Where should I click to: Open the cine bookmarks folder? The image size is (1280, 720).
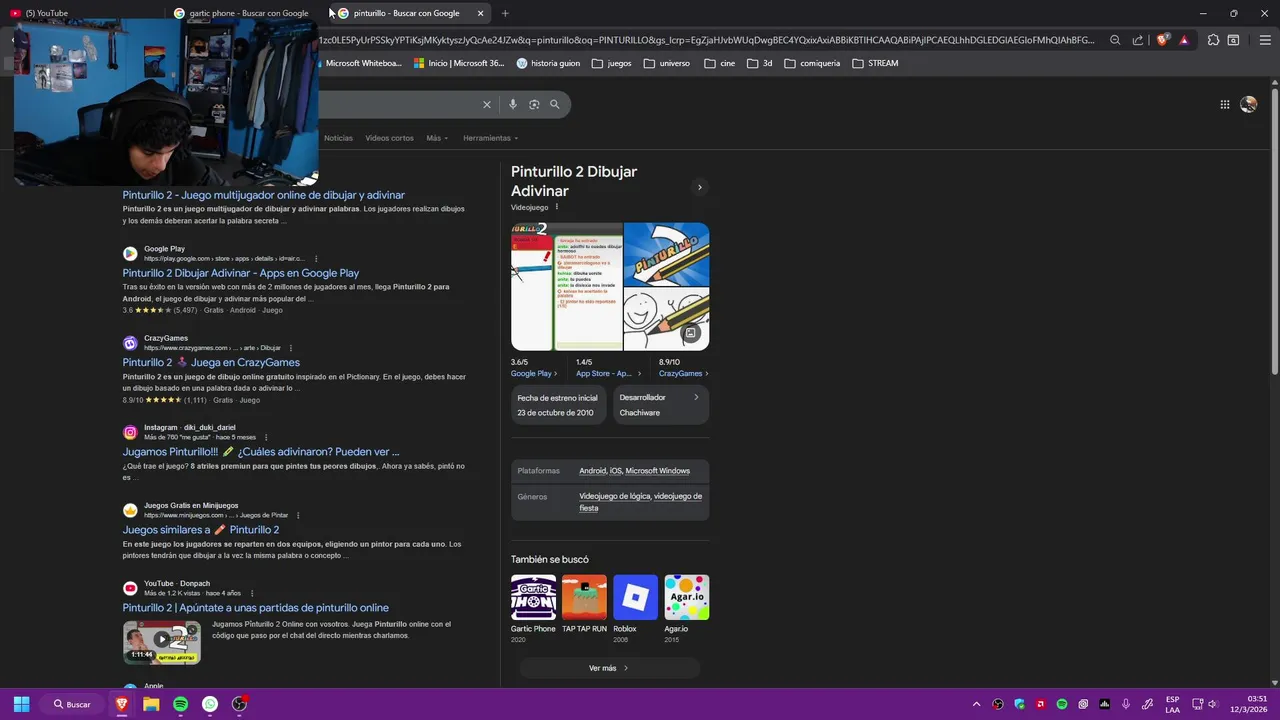719,63
